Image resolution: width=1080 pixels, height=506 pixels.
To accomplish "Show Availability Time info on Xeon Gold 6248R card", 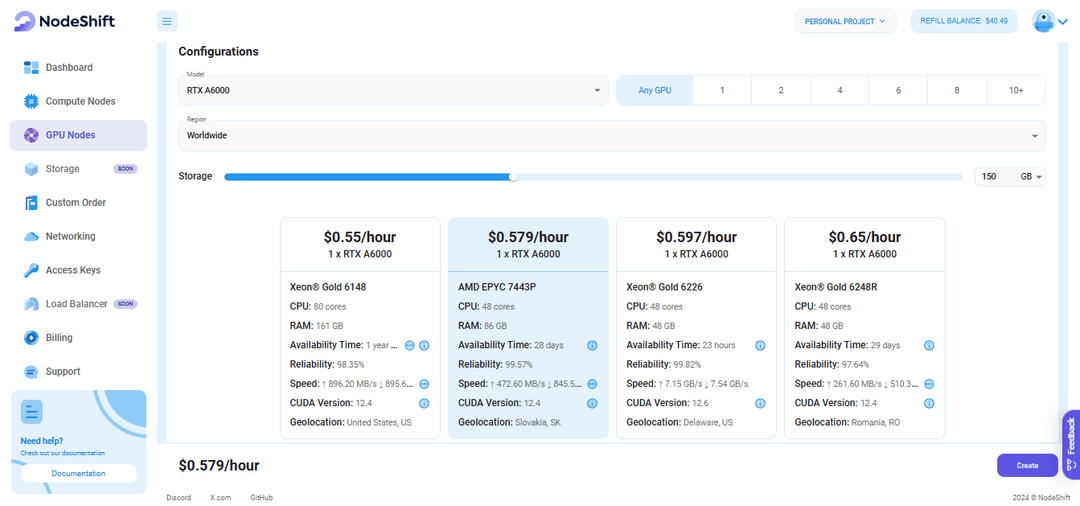I will tap(929, 345).
